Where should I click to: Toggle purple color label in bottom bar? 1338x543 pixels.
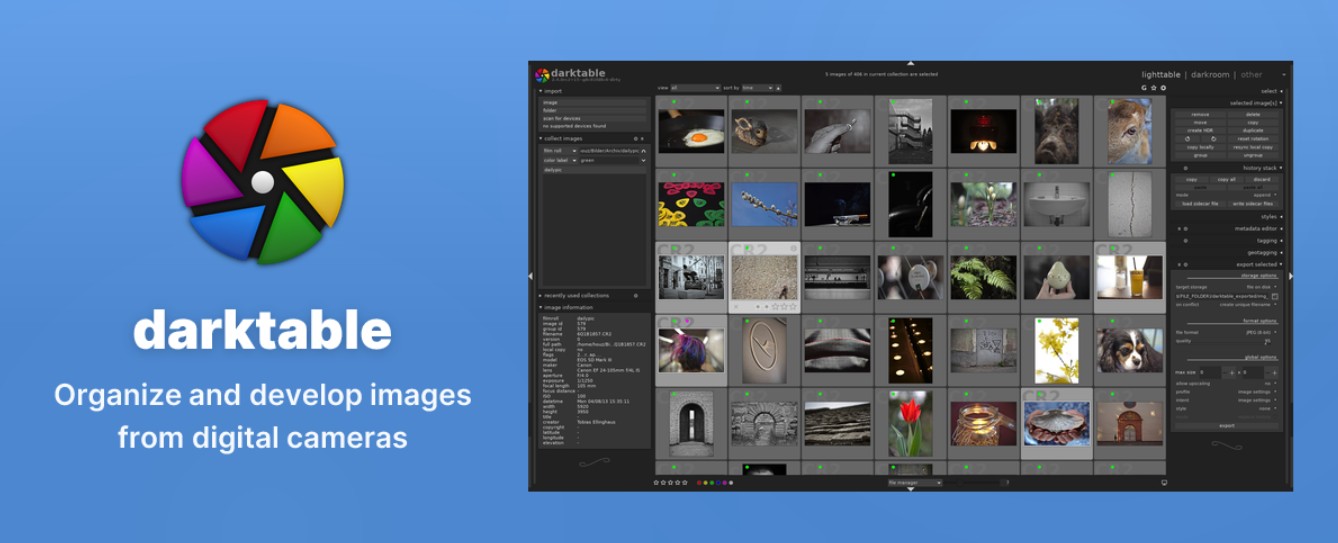pyautogui.click(x=725, y=483)
